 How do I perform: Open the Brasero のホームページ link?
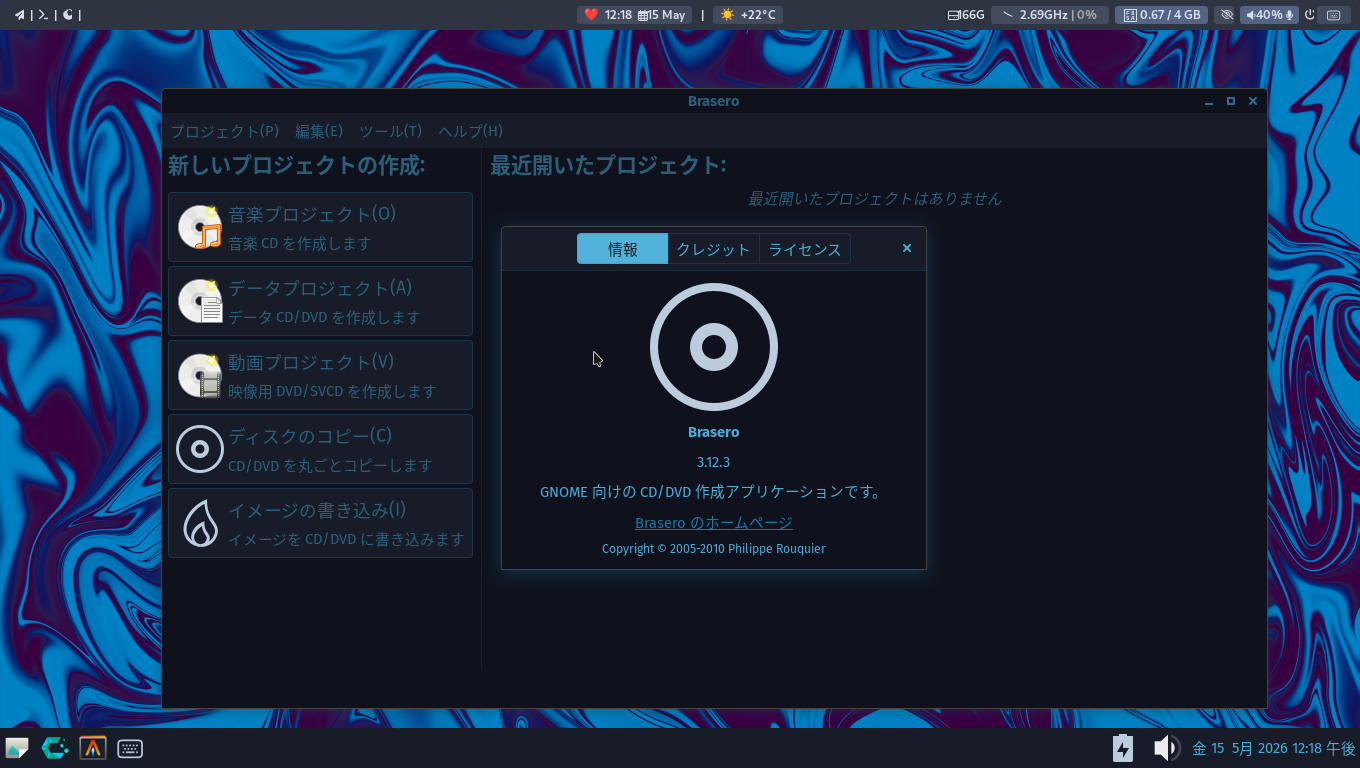coord(714,522)
